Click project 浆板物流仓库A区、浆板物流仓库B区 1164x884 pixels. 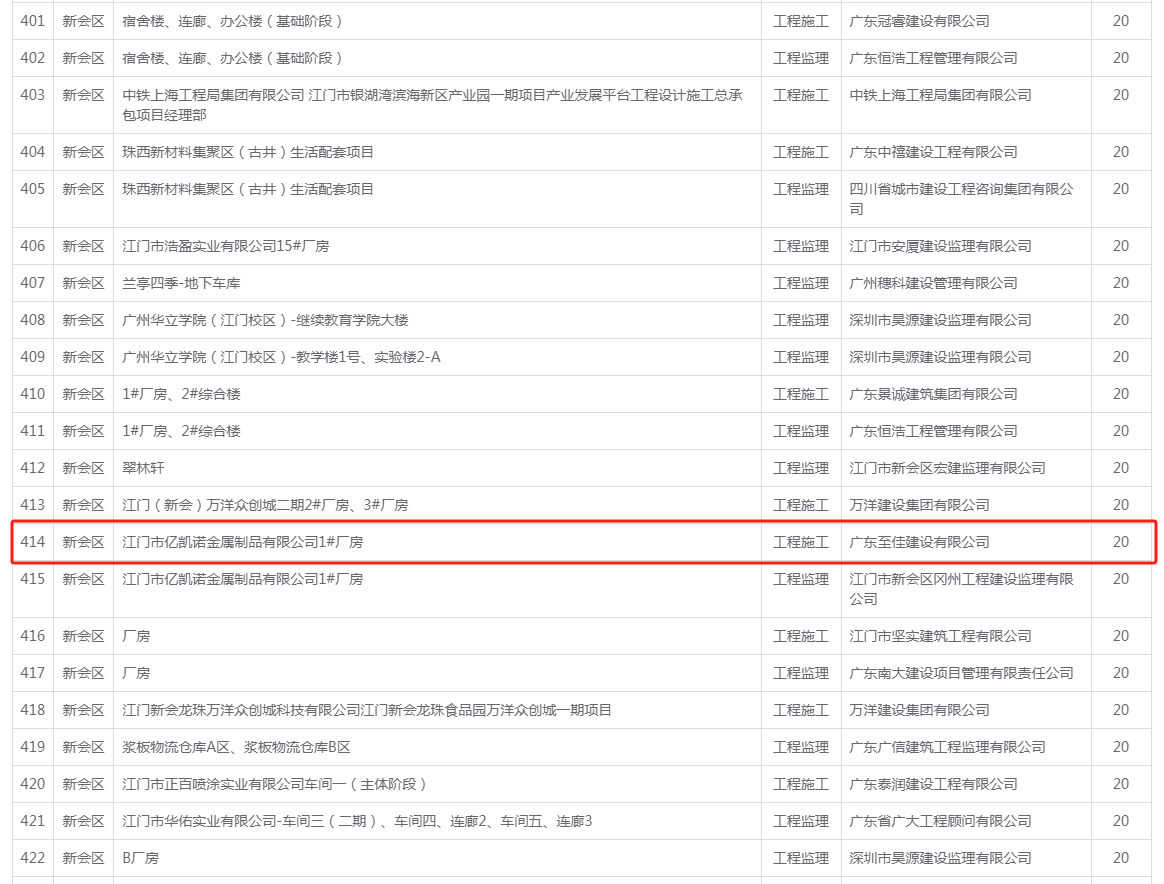(236, 747)
